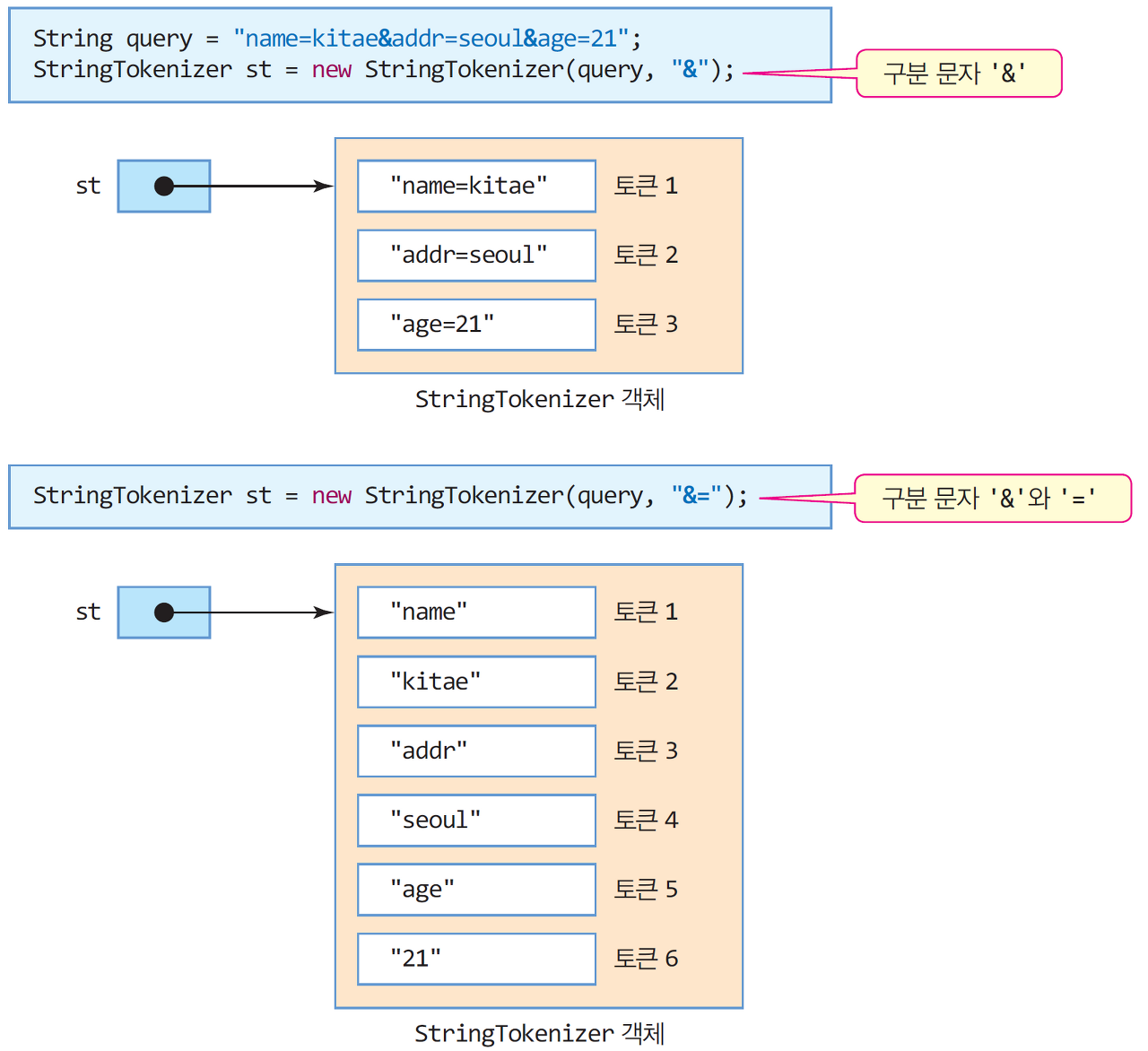Select the StringTokenizer line using delimiter "&"
Screen dimensions: 1148x1051
pos(384,70)
